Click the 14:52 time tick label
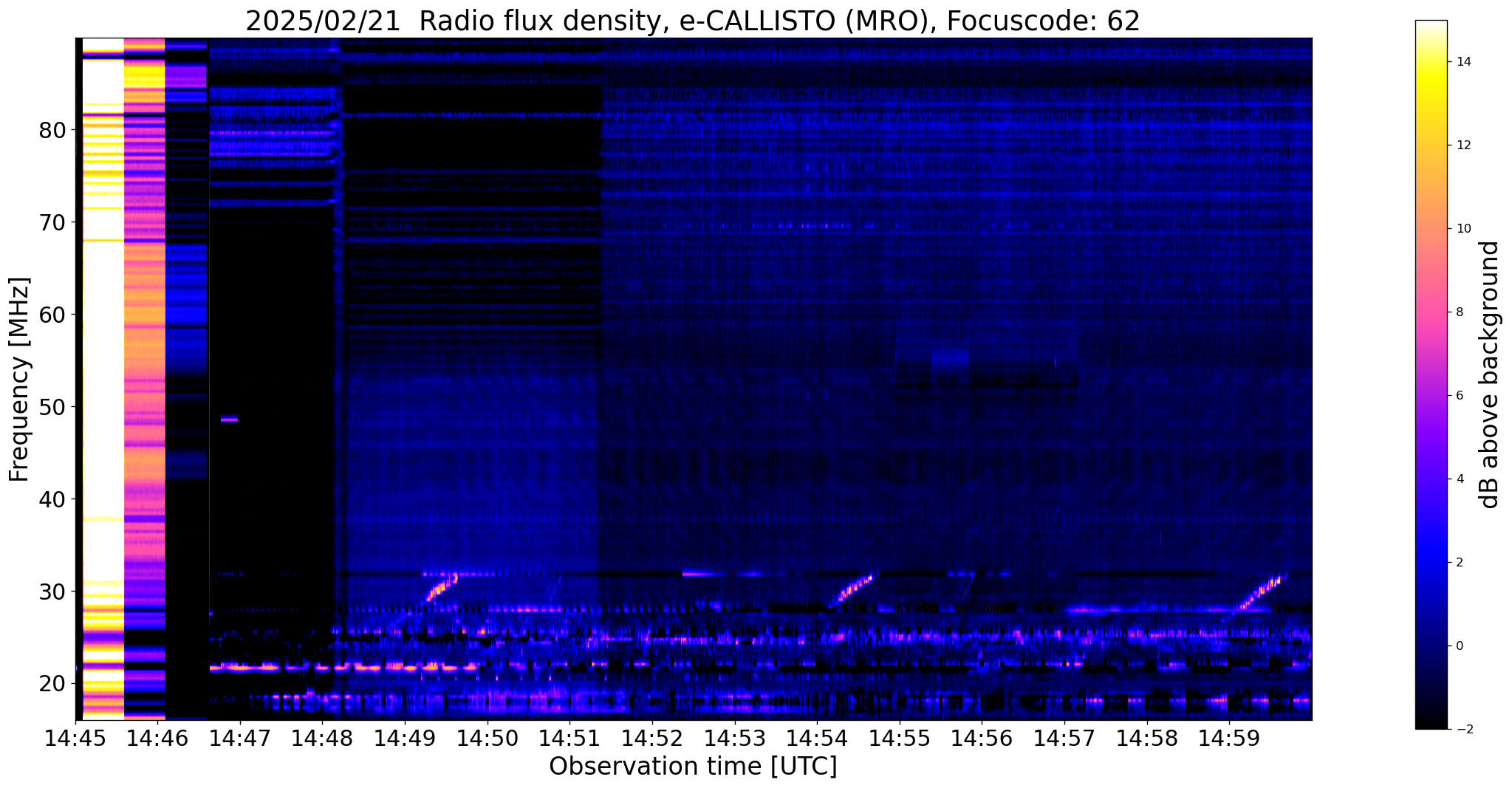1512x788 pixels. coord(652,739)
